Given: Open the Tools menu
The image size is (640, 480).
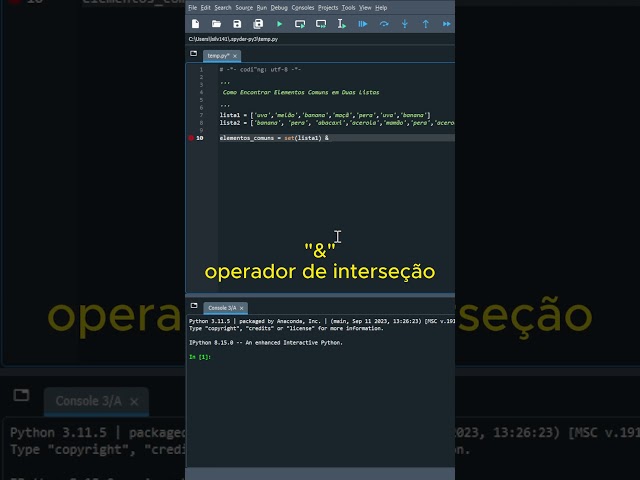Looking at the screenshot, I should pyautogui.click(x=348, y=8).
